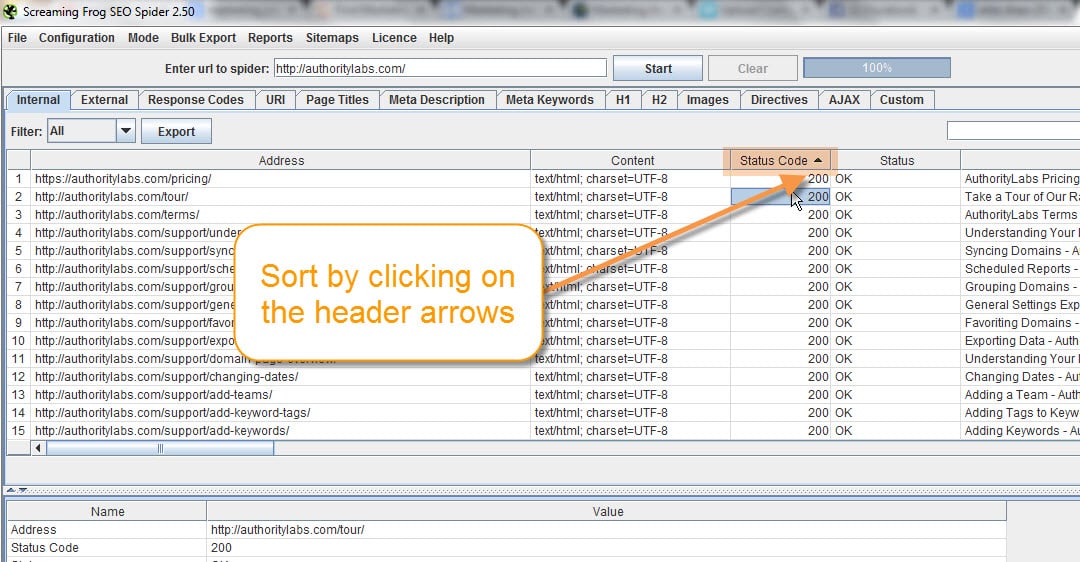Click the search box beside the Export row
This screenshot has height=562, width=1080.
pyautogui.click(x=1013, y=130)
